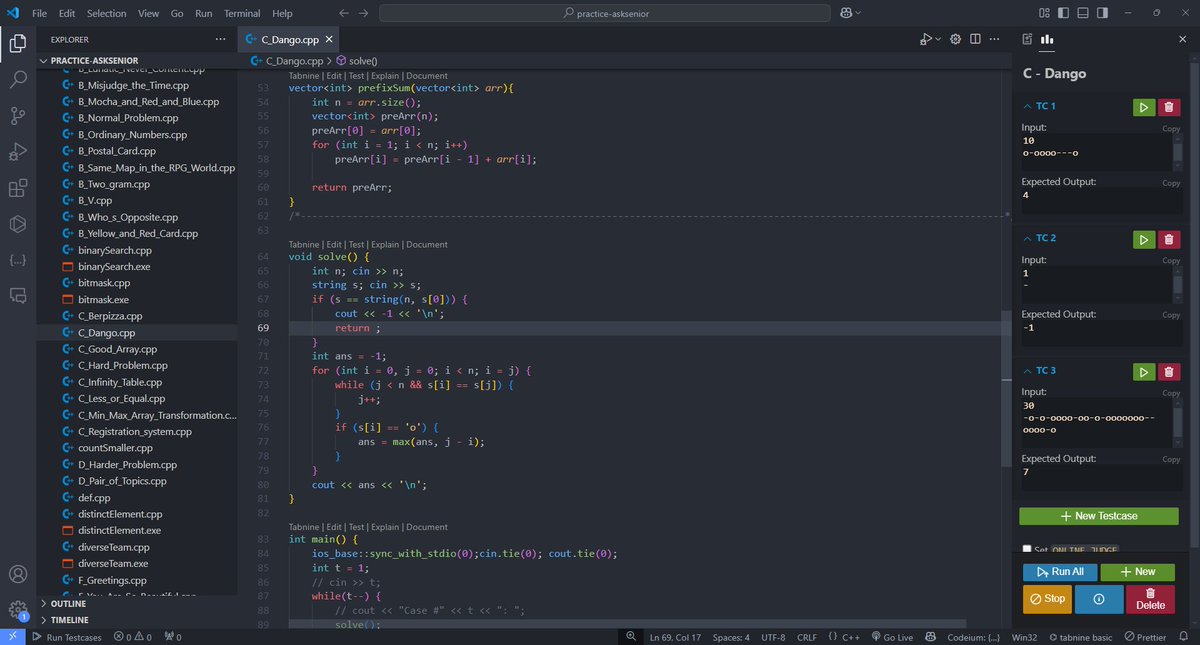Close the C - Dango side panel

click(1182, 39)
